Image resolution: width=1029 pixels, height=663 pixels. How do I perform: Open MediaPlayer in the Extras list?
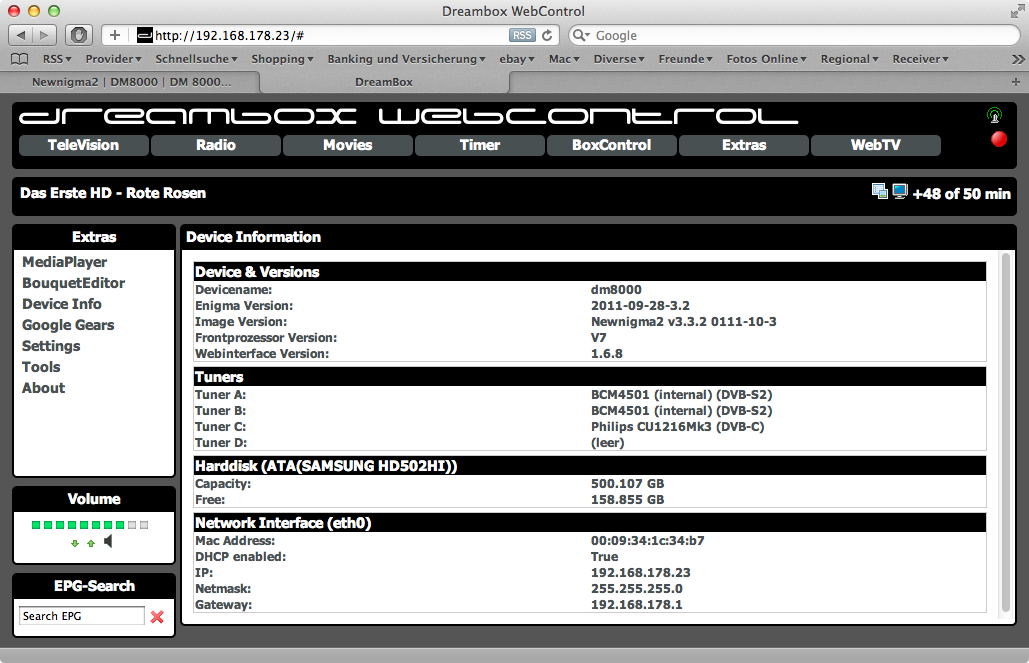[64, 262]
